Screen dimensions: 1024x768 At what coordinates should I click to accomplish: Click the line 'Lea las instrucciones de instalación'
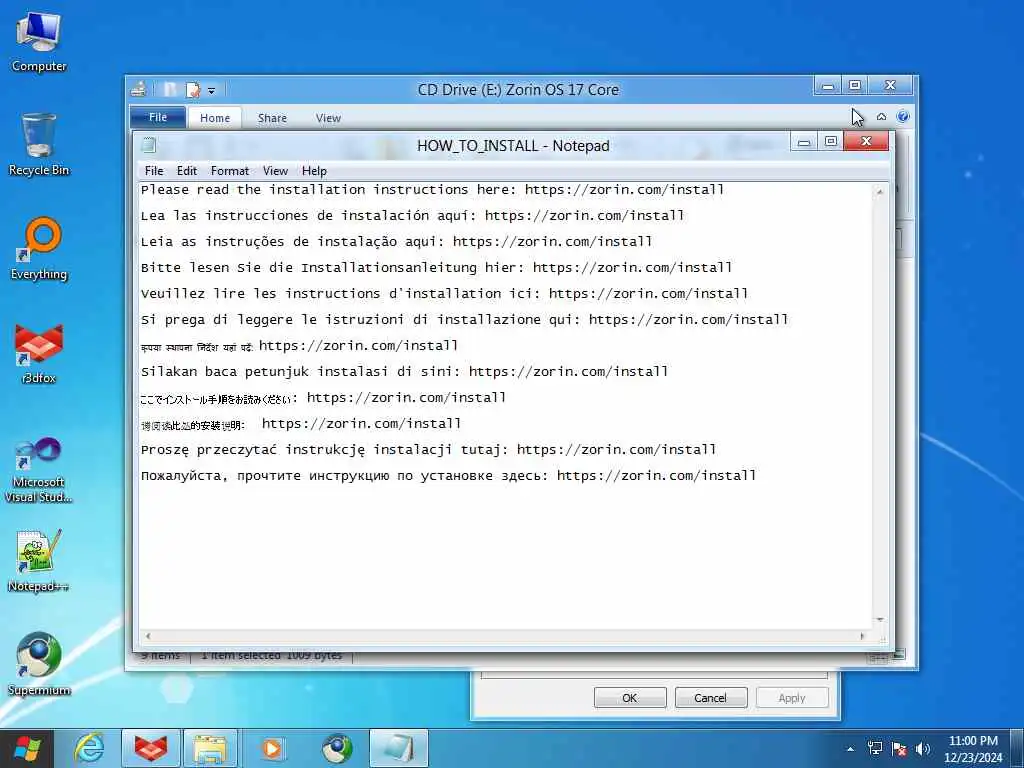[x=413, y=216]
